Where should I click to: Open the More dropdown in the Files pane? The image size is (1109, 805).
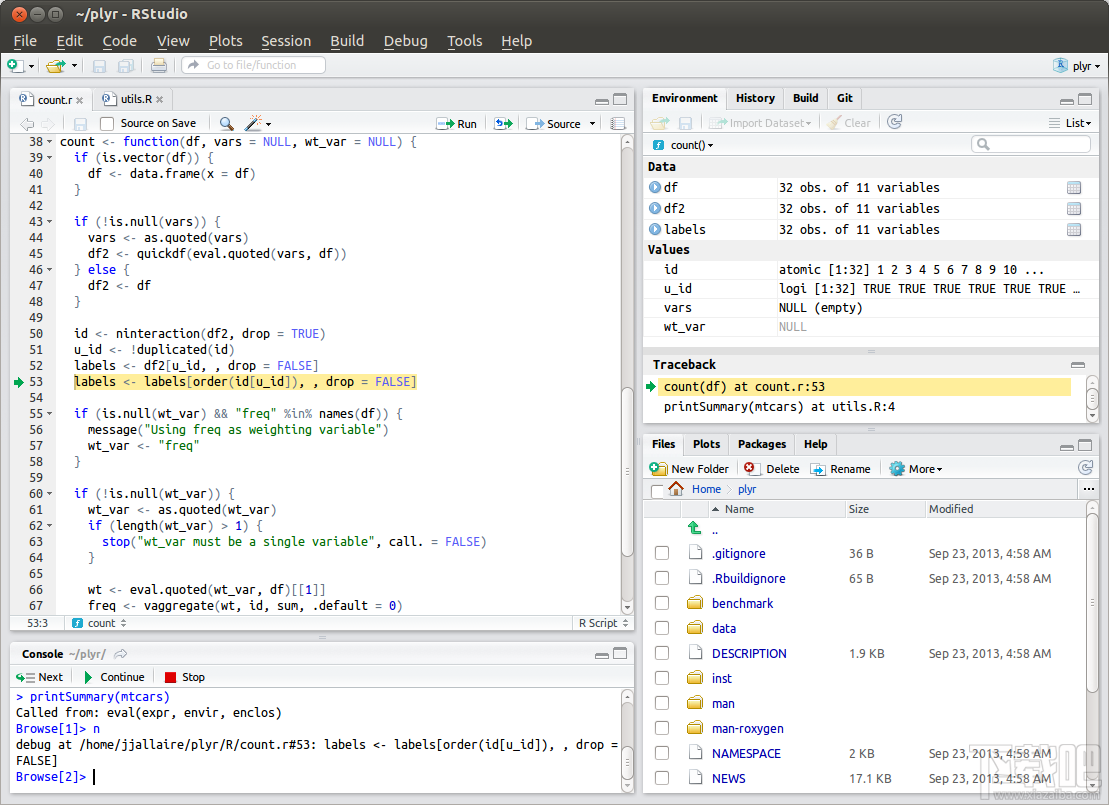(x=914, y=467)
